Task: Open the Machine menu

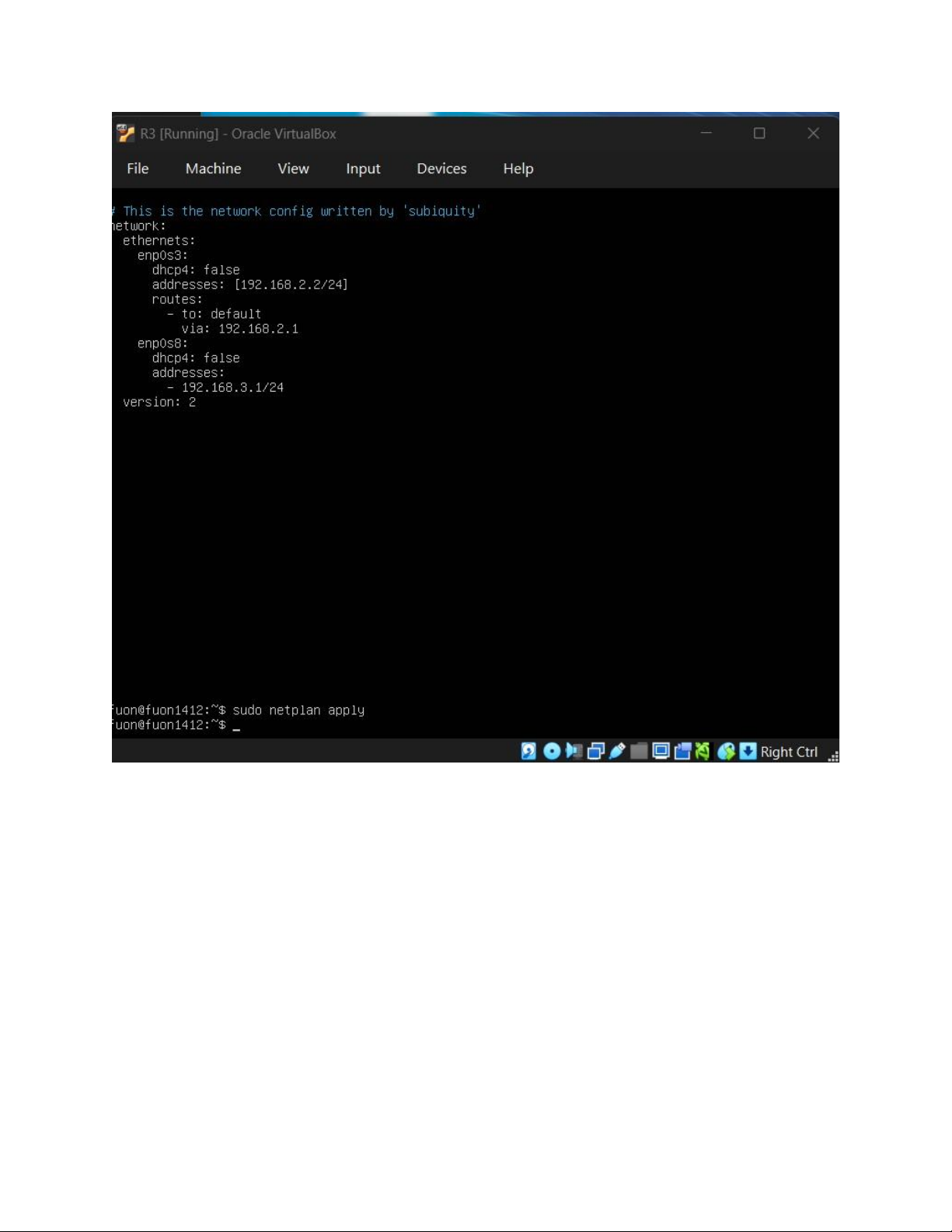Action: click(213, 169)
